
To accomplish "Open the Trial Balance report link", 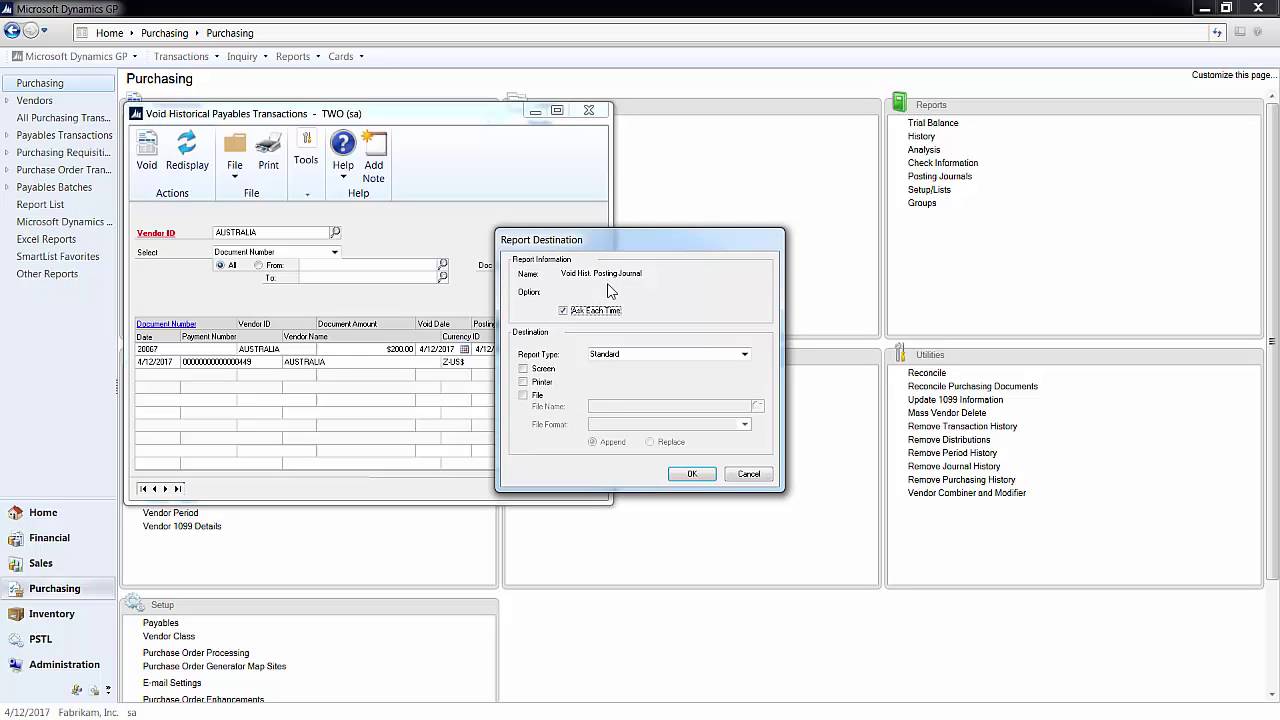I will pos(933,123).
